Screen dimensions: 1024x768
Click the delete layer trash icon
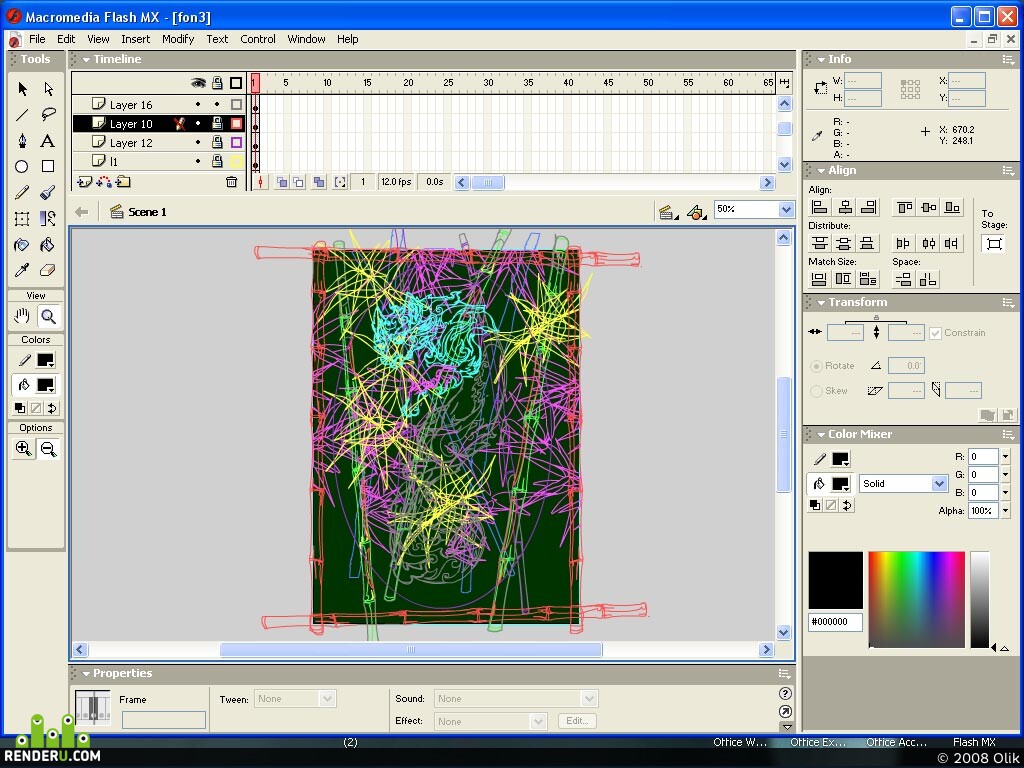coord(231,182)
